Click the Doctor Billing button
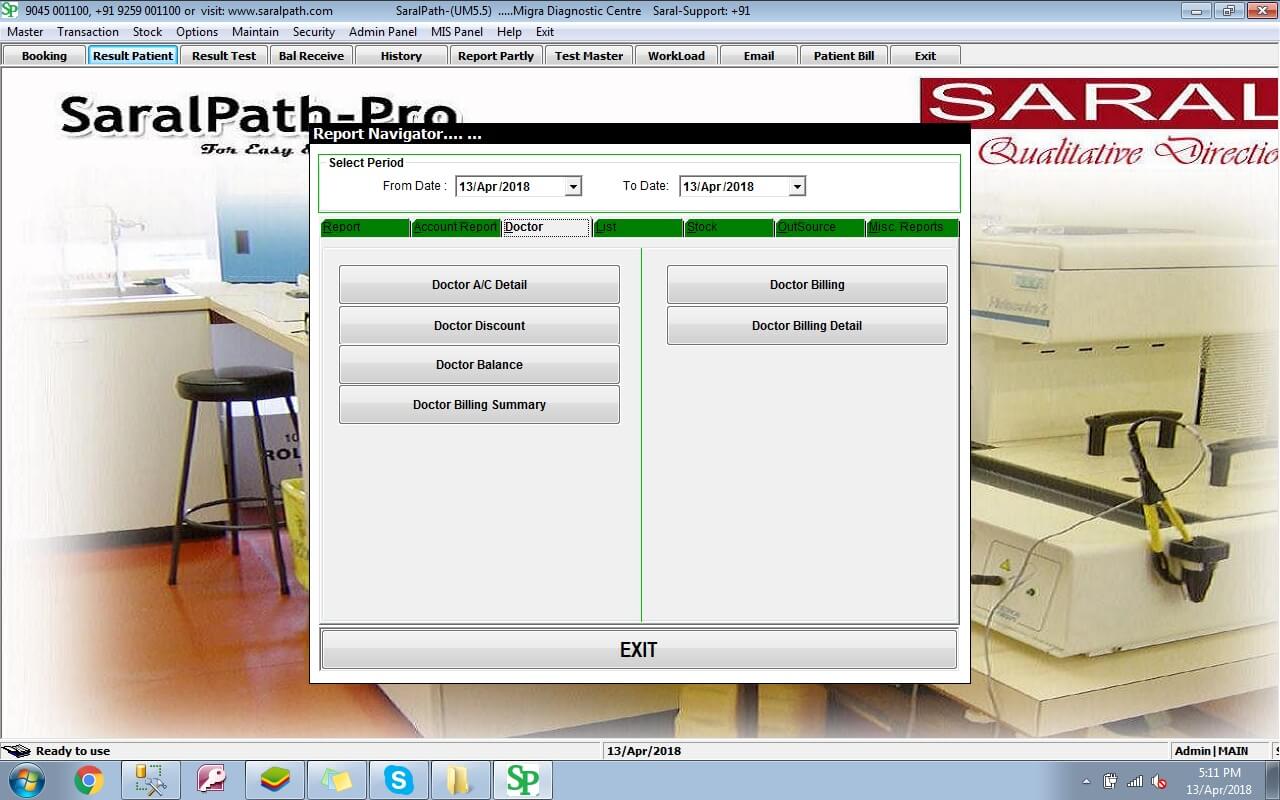 pyautogui.click(x=807, y=285)
